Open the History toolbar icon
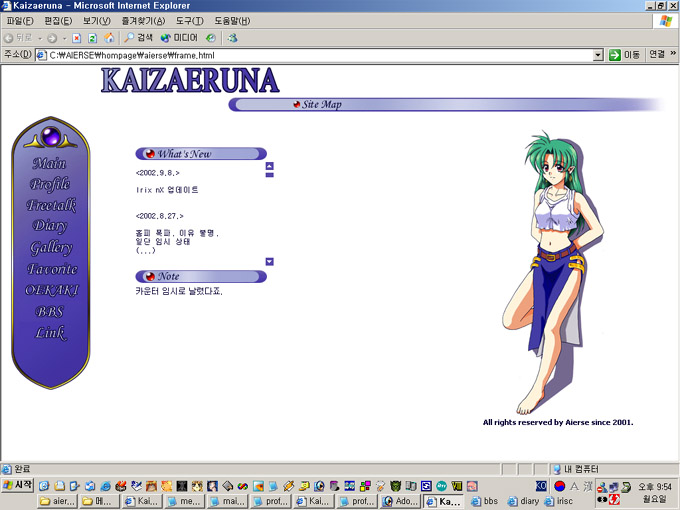This screenshot has height=510, width=680. [211, 38]
